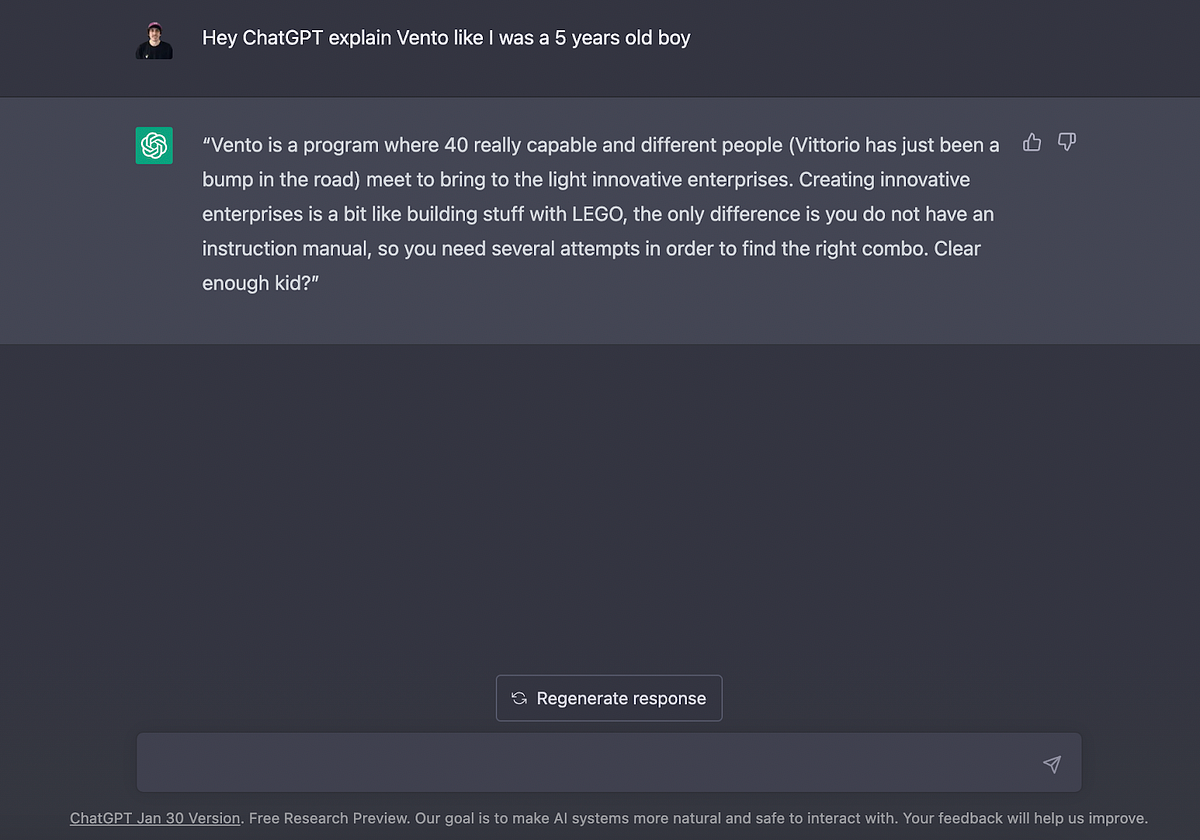Submit via the send arrow button

coord(1051,764)
